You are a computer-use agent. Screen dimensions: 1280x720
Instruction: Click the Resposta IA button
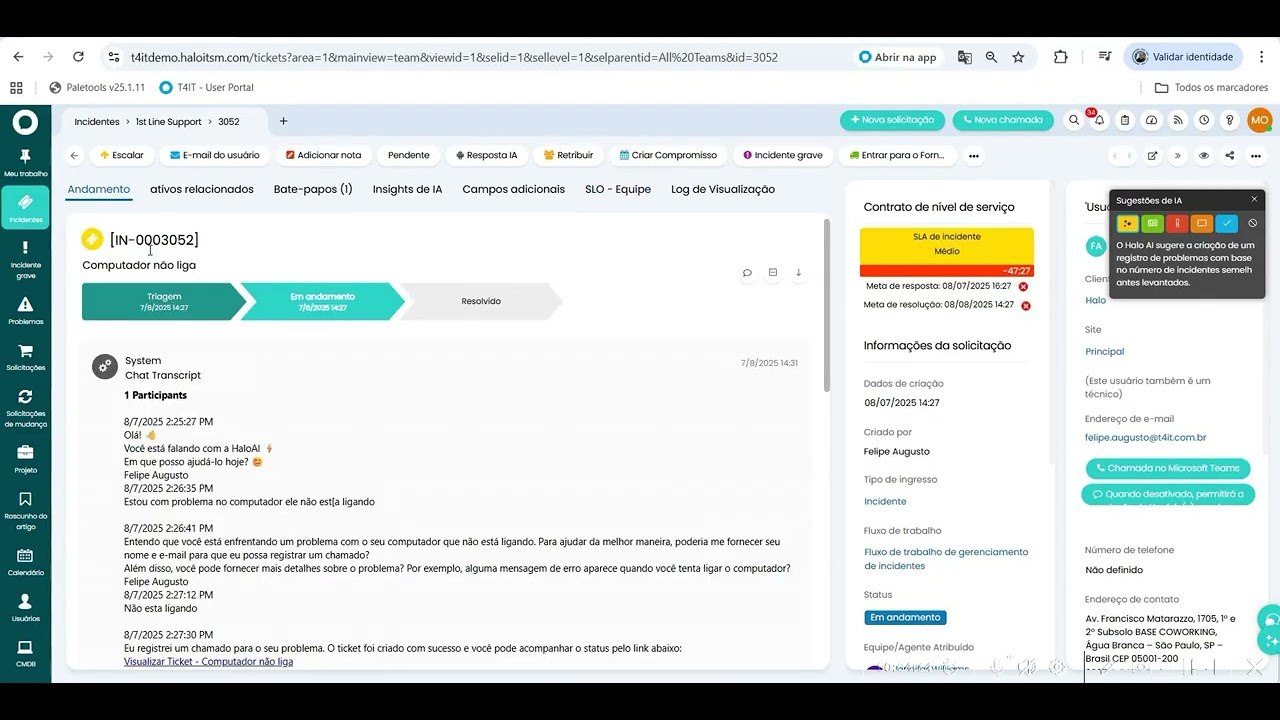(486, 156)
